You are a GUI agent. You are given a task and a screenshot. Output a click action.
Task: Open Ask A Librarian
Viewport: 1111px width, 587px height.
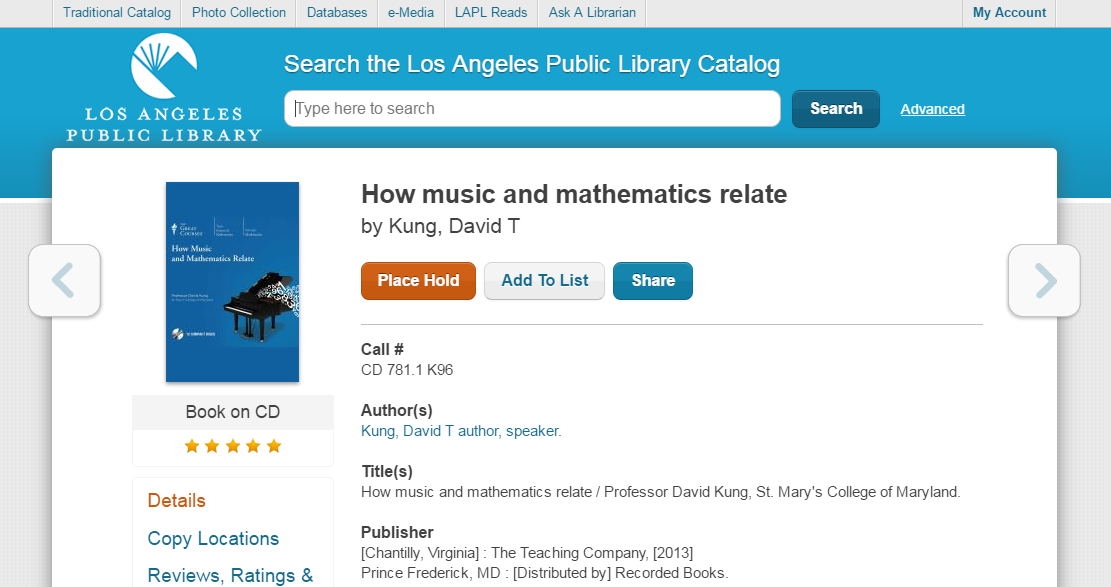592,13
